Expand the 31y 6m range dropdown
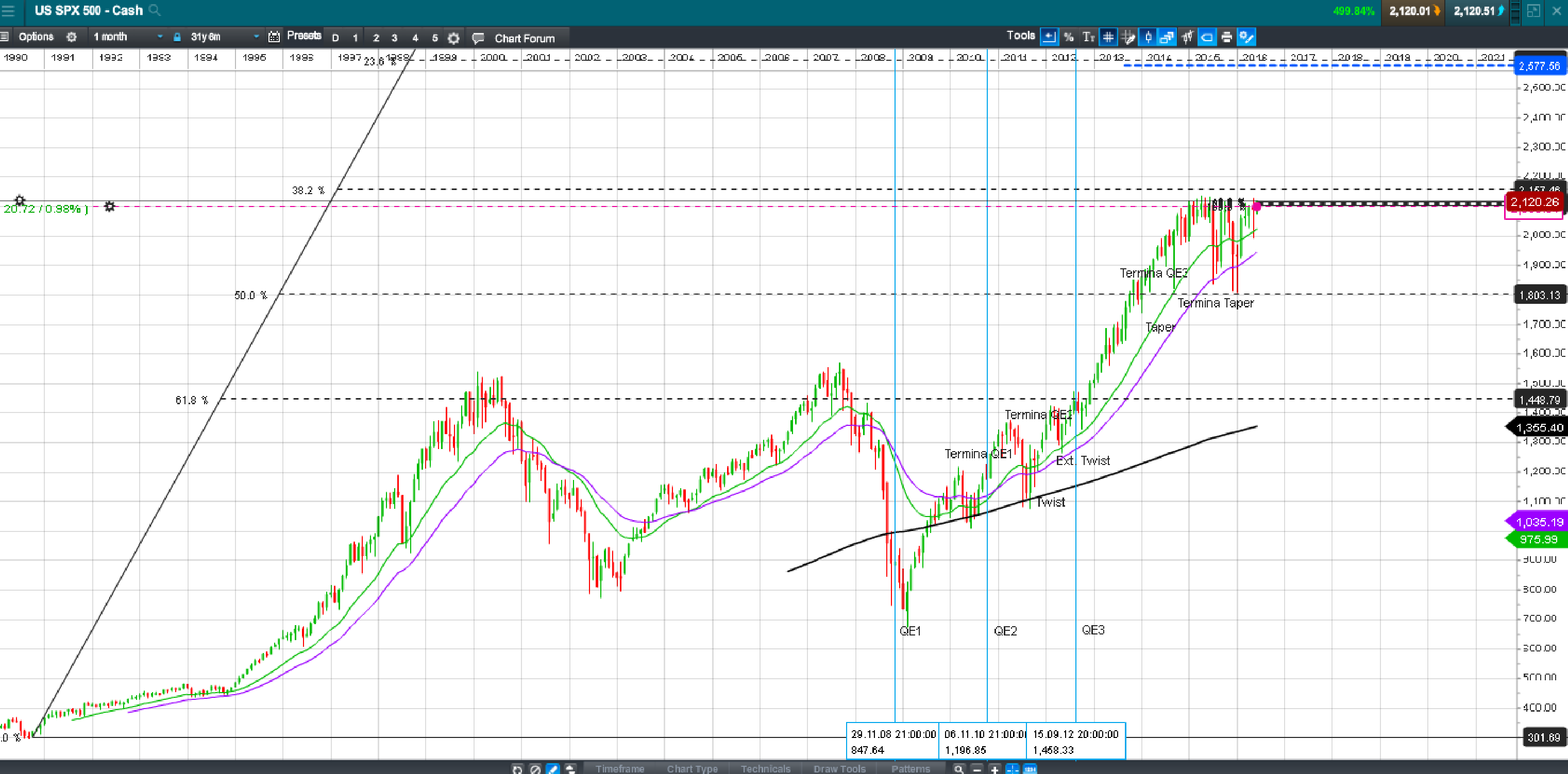Viewport: 1568px width, 774px height. (256, 37)
